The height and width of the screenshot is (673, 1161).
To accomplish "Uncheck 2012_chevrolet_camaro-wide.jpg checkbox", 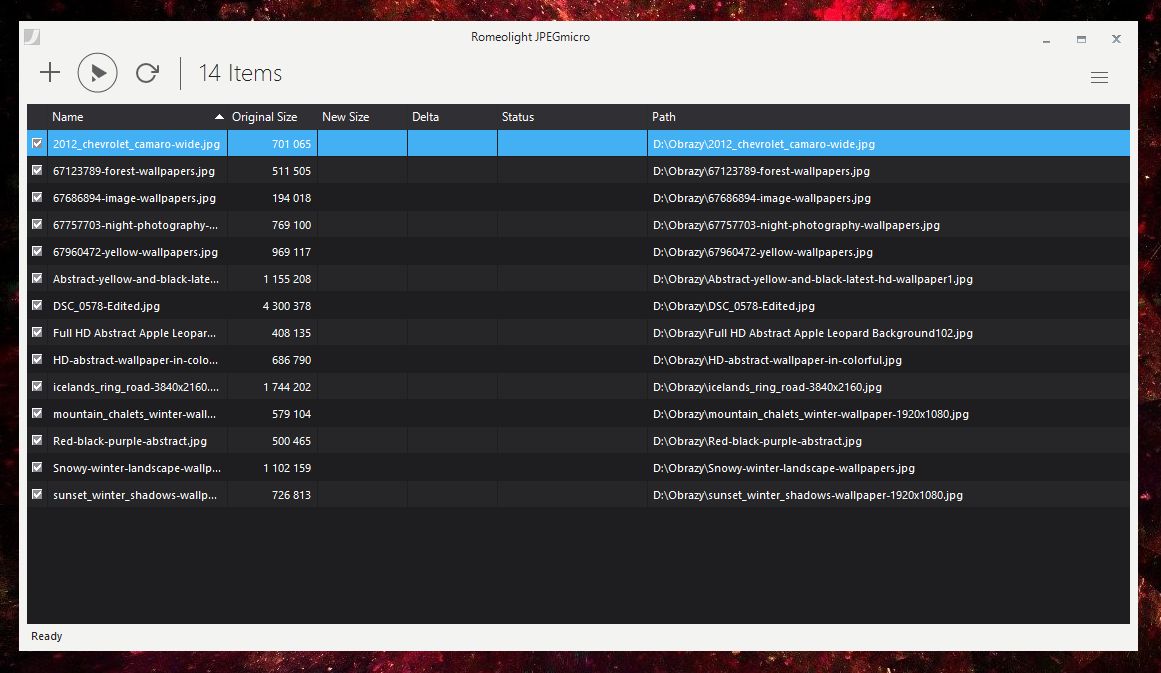I will pyautogui.click(x=37, y=144).
